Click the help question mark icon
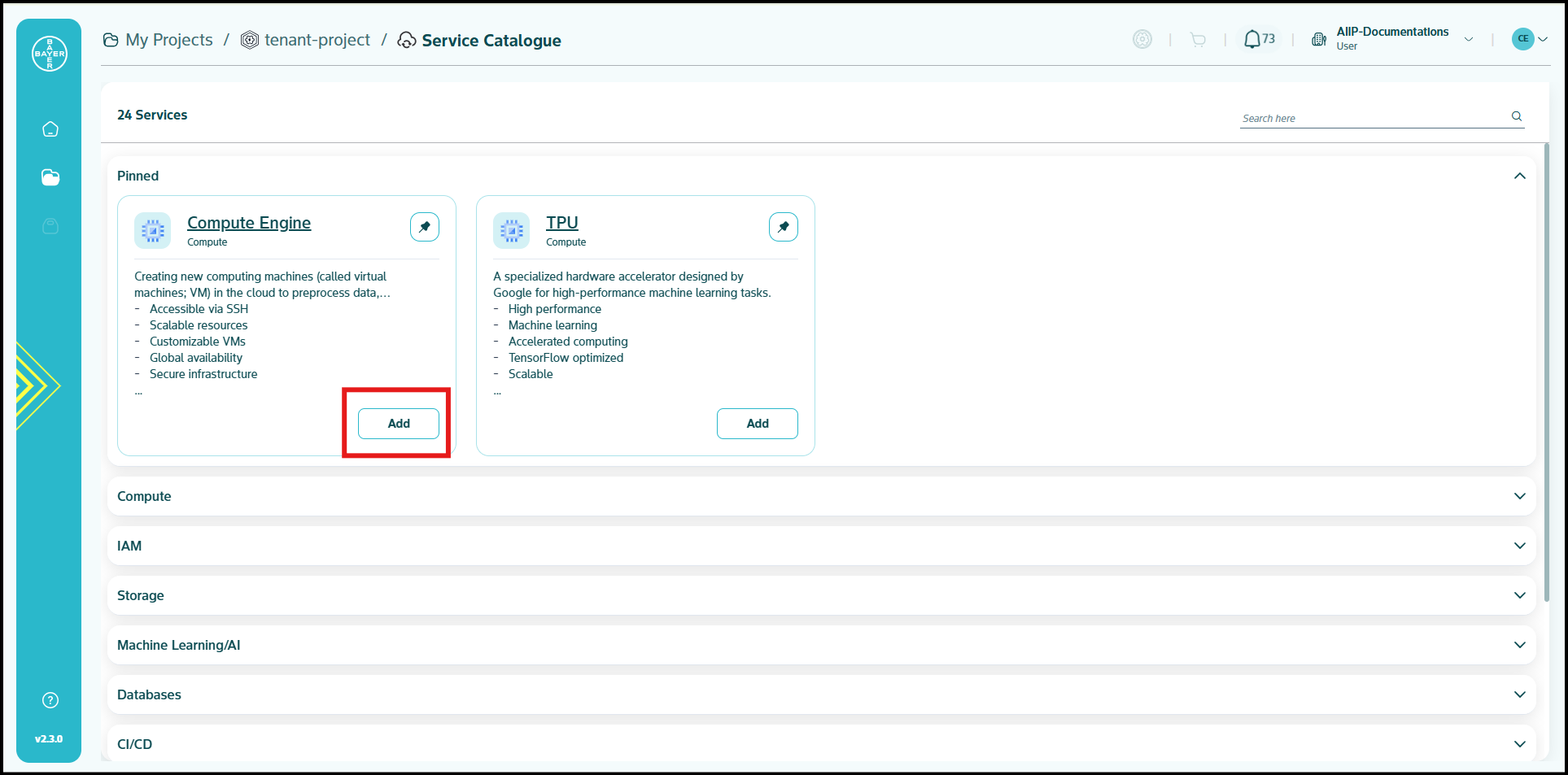 coord(50,700)
